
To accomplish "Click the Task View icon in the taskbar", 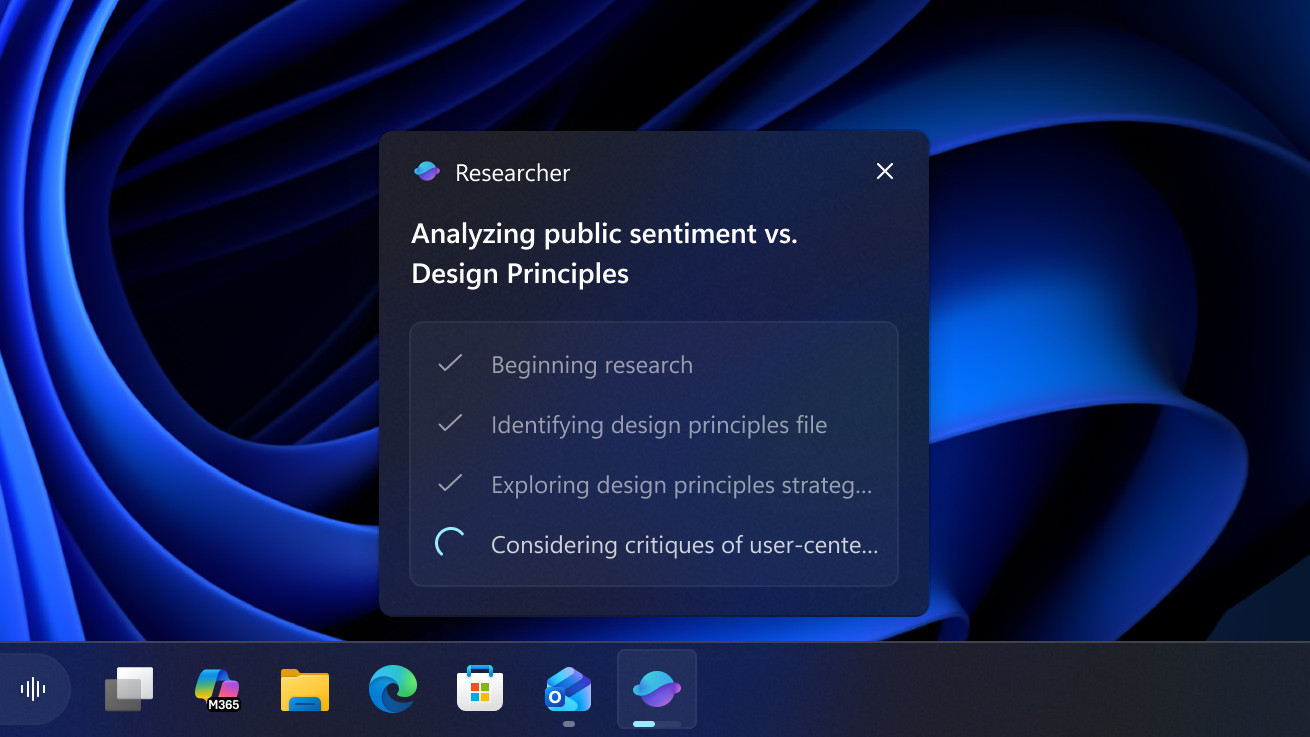I will pyautogui.click(x=128, y=689).
